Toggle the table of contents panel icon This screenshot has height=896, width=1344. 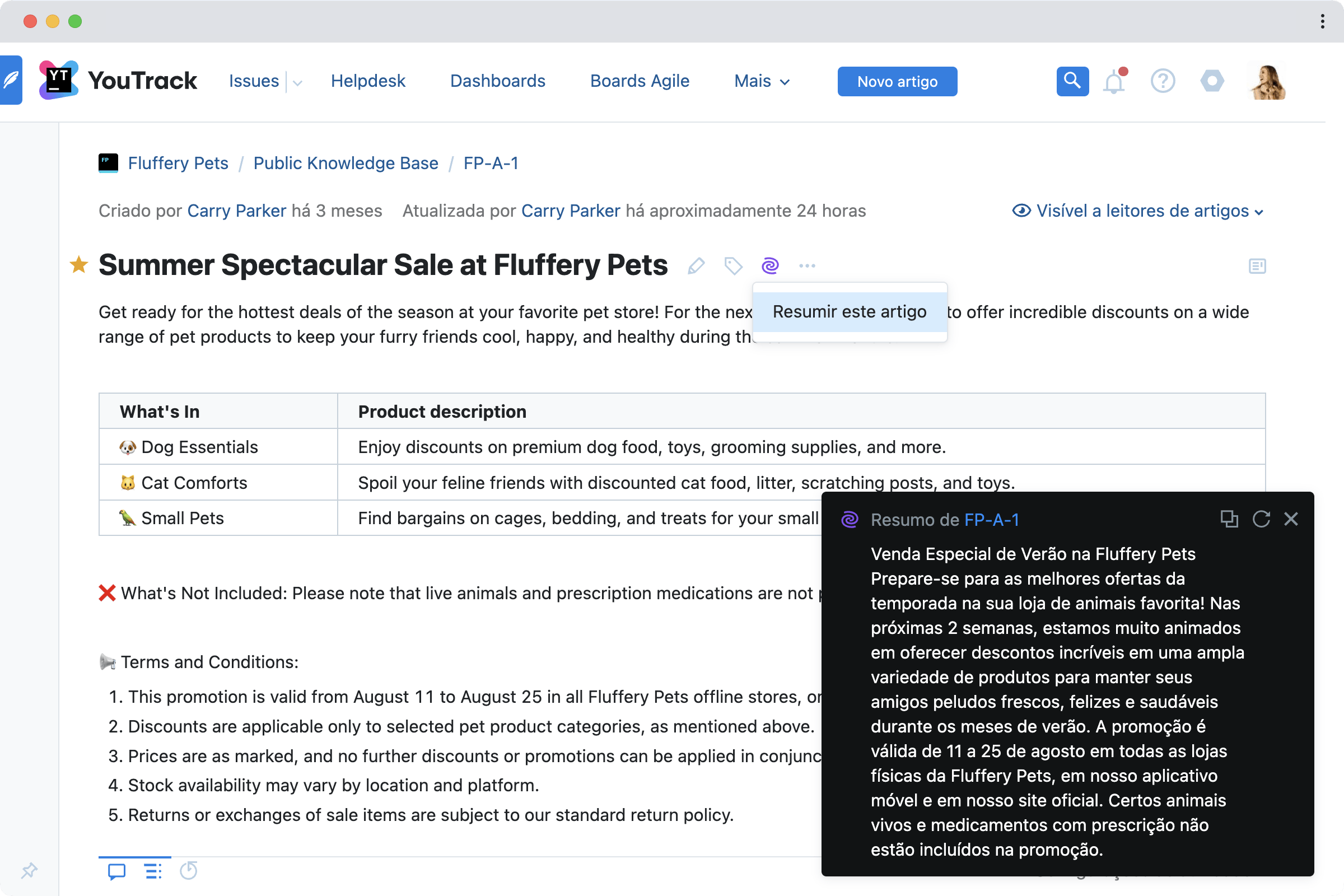click(x=1257, y=265)
